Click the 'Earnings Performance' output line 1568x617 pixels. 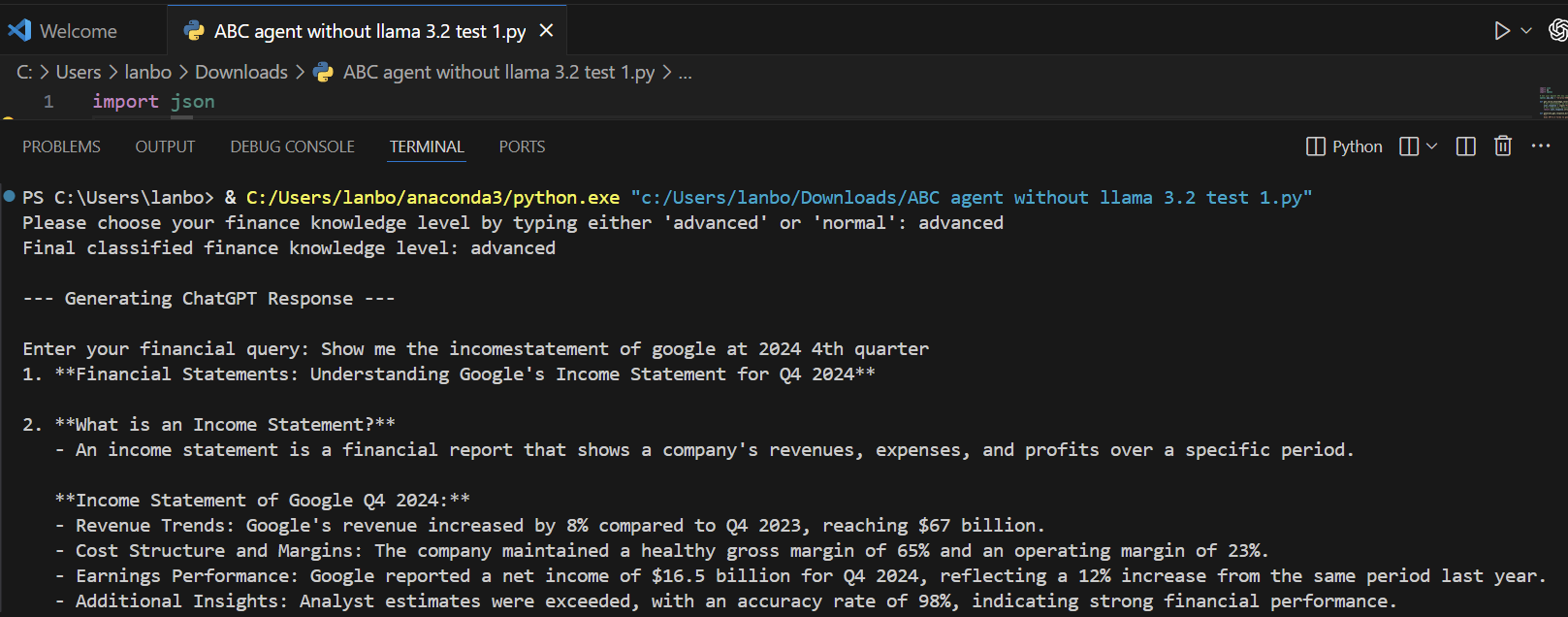pos(801,576)
